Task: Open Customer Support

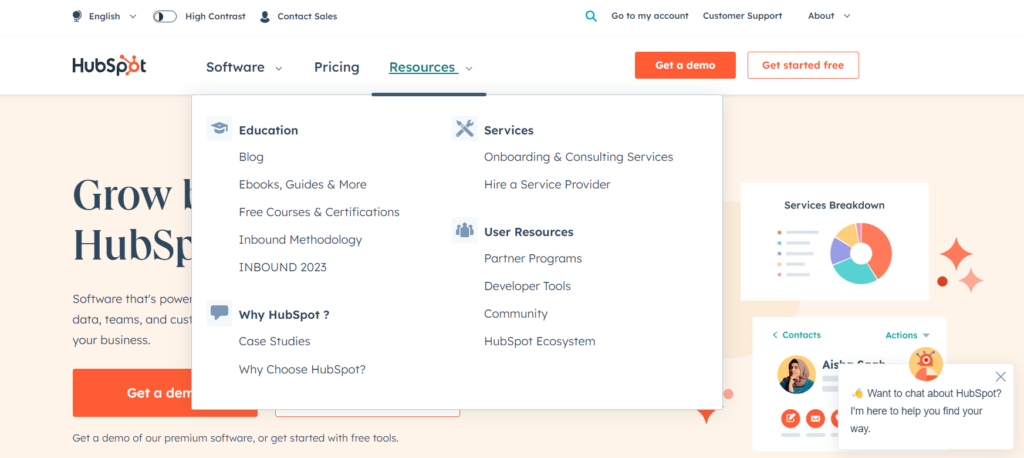Action: pyautogui.click(x=743, y=16)
